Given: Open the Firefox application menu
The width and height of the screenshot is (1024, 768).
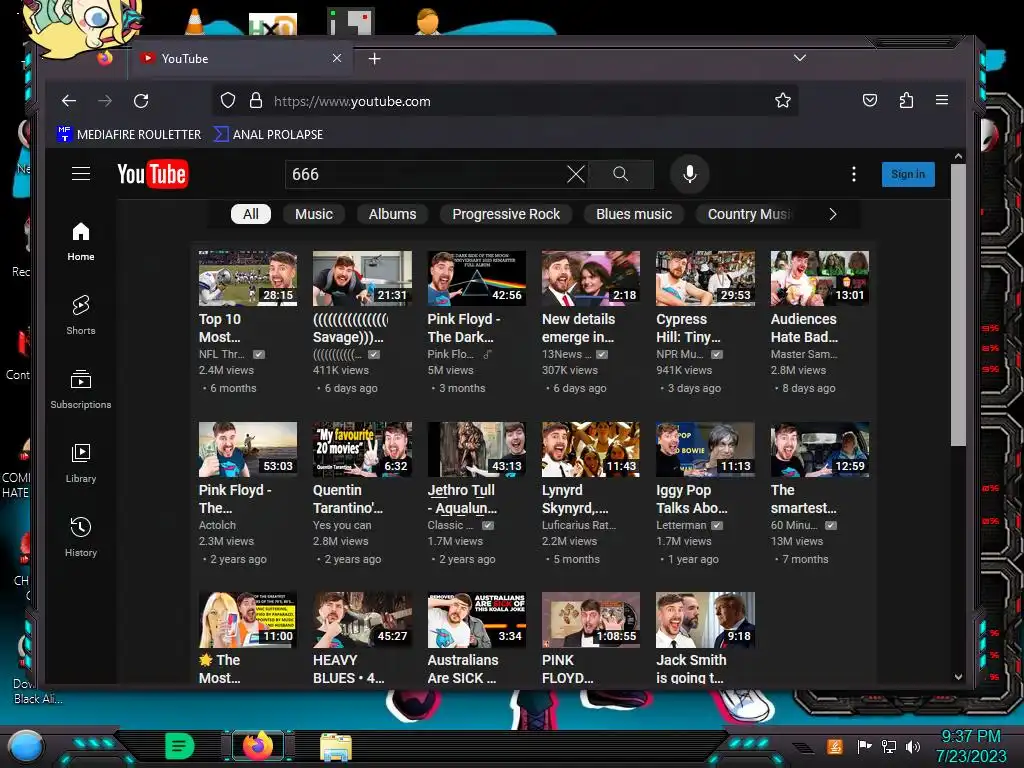Looking at the screenshot, I should point(942,100).
